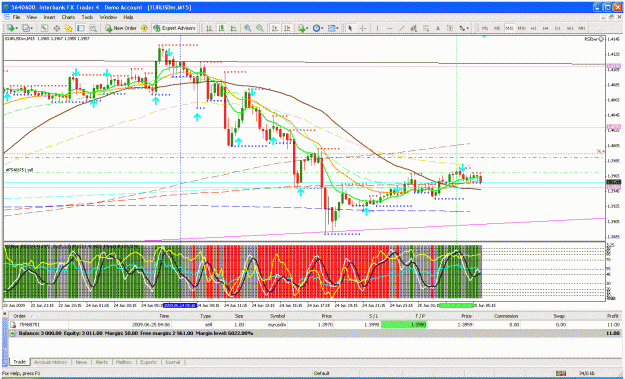
Task: Open the Indicators list dropdown
Action: [x=303, y=28]
